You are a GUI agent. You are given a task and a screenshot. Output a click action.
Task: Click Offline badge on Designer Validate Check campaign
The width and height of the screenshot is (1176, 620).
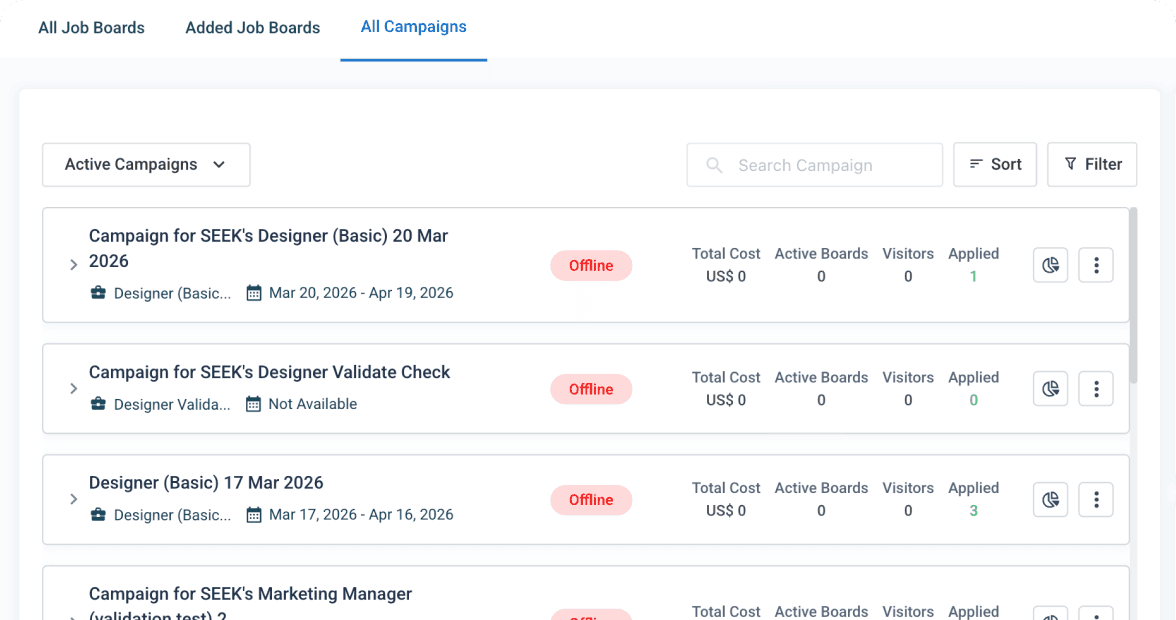point(591,389)
